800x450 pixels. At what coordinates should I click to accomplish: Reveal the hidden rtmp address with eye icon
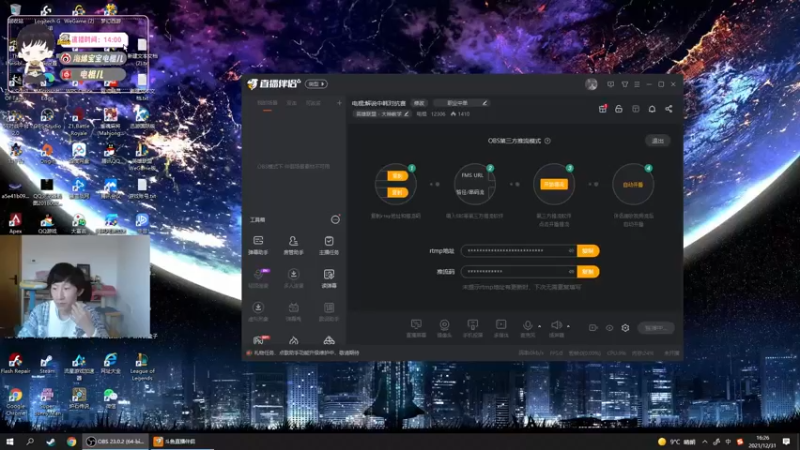pos(571,251)
